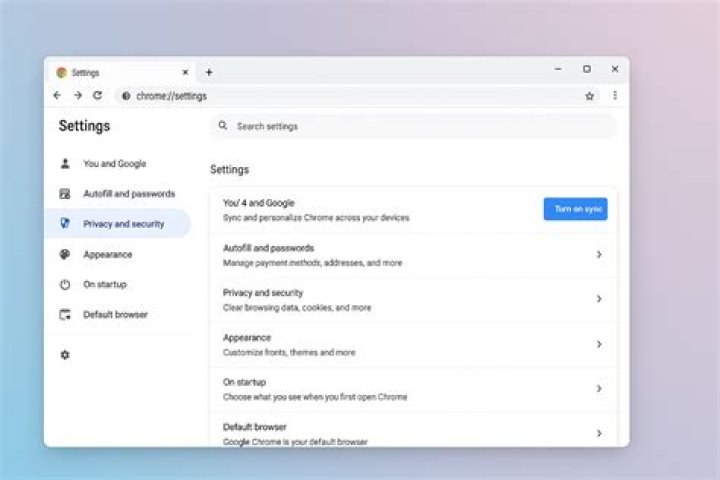Image resolution: width=720 pixels, height=480 pixels.
Task: Click 'Manage payment methods, addresses, and more'
Action: coord(312,263)
